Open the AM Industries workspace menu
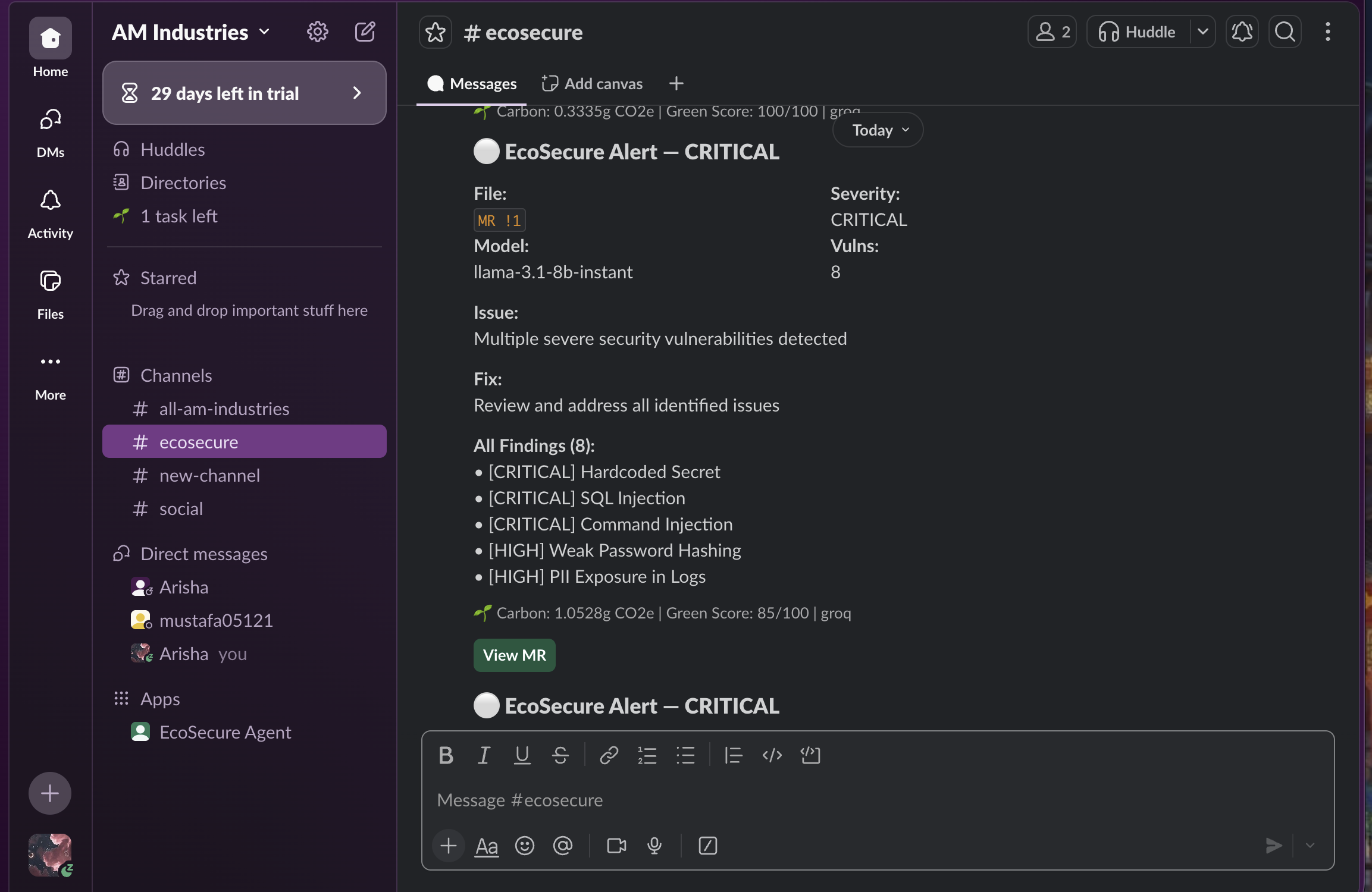The width and height of the screenshot is (1372, 892). 190,32
